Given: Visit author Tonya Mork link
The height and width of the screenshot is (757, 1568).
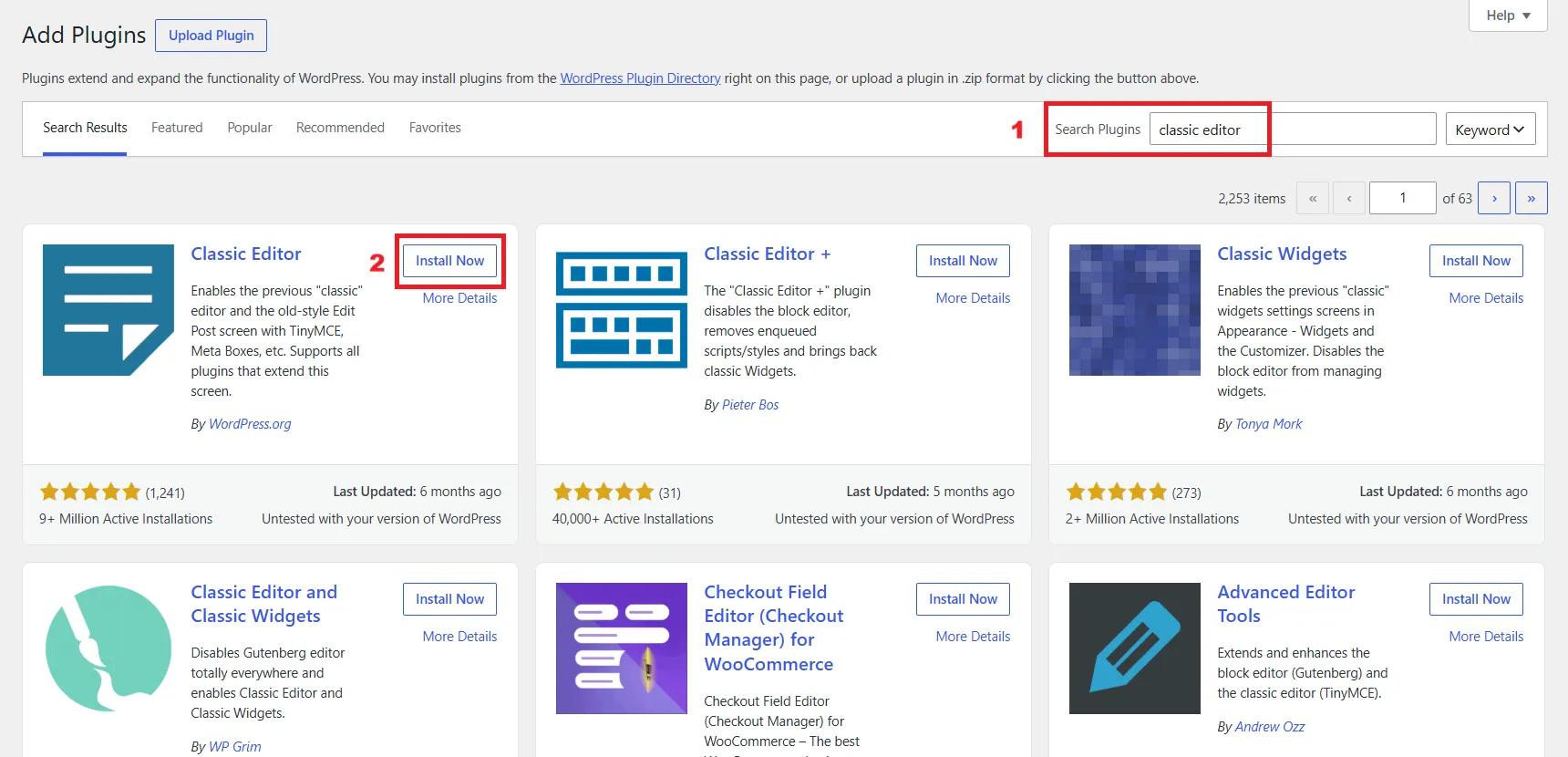Looking at the screenshot, I should (1269, 424).
